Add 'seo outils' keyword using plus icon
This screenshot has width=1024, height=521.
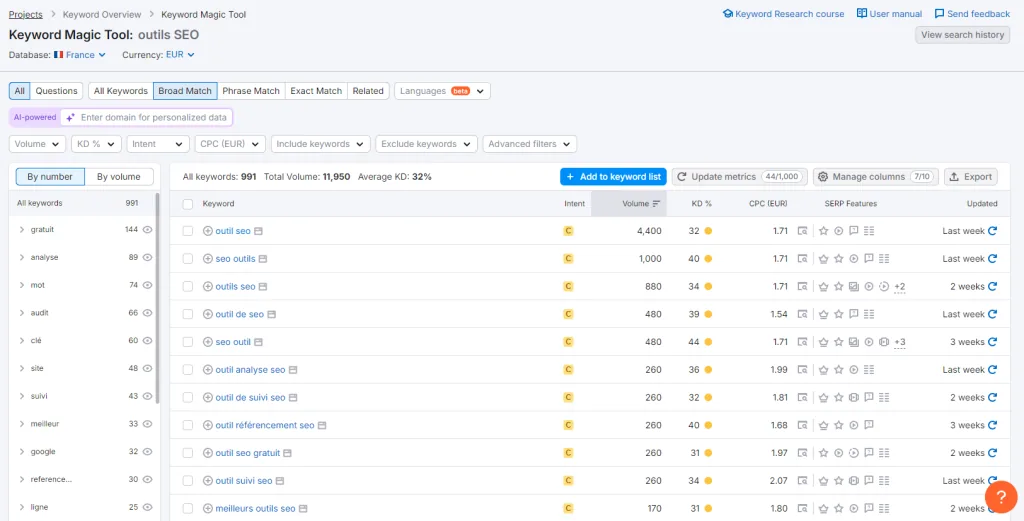pos(208,259)
